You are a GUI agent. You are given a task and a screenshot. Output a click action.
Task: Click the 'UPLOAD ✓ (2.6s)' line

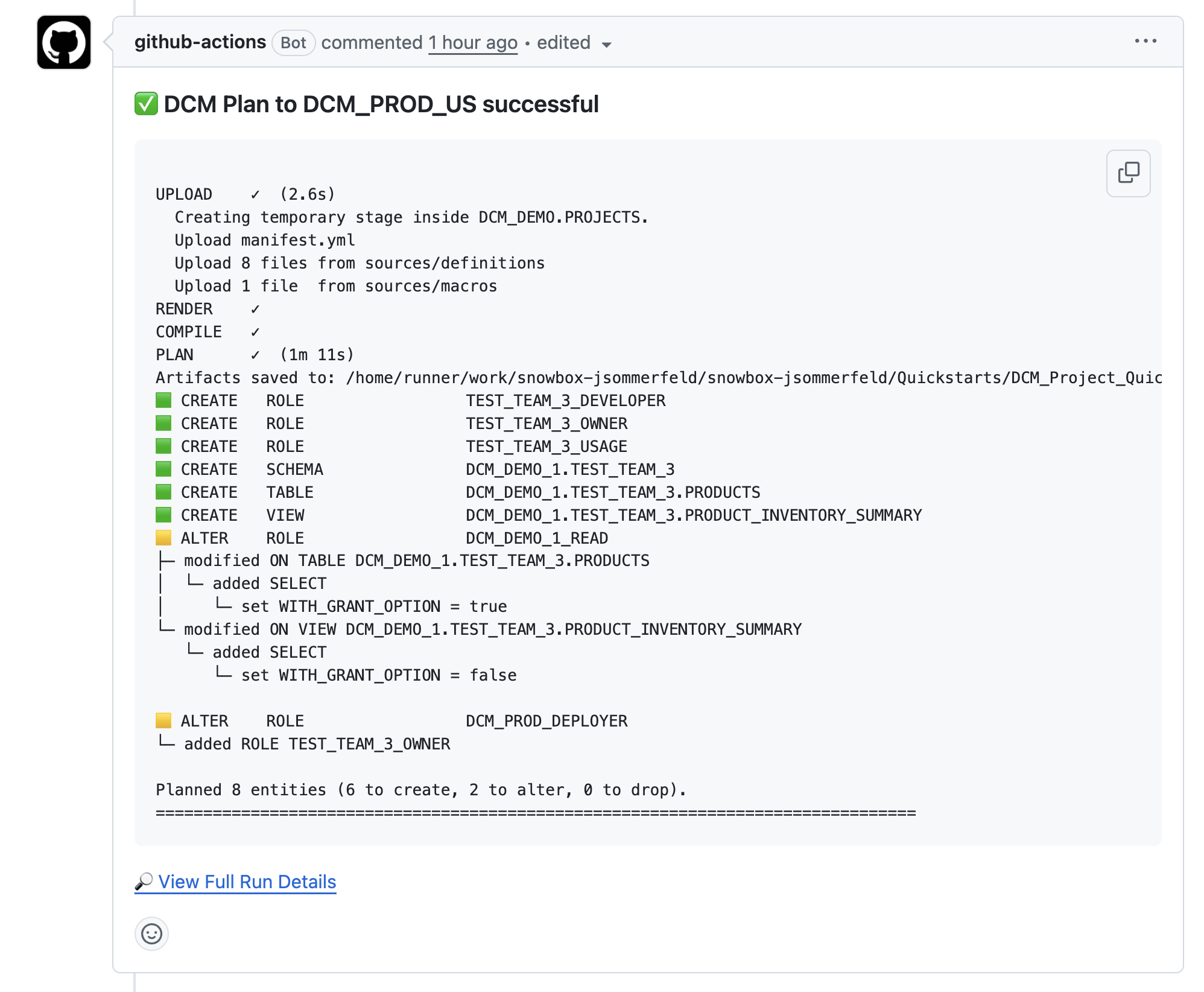coord(246,194)
